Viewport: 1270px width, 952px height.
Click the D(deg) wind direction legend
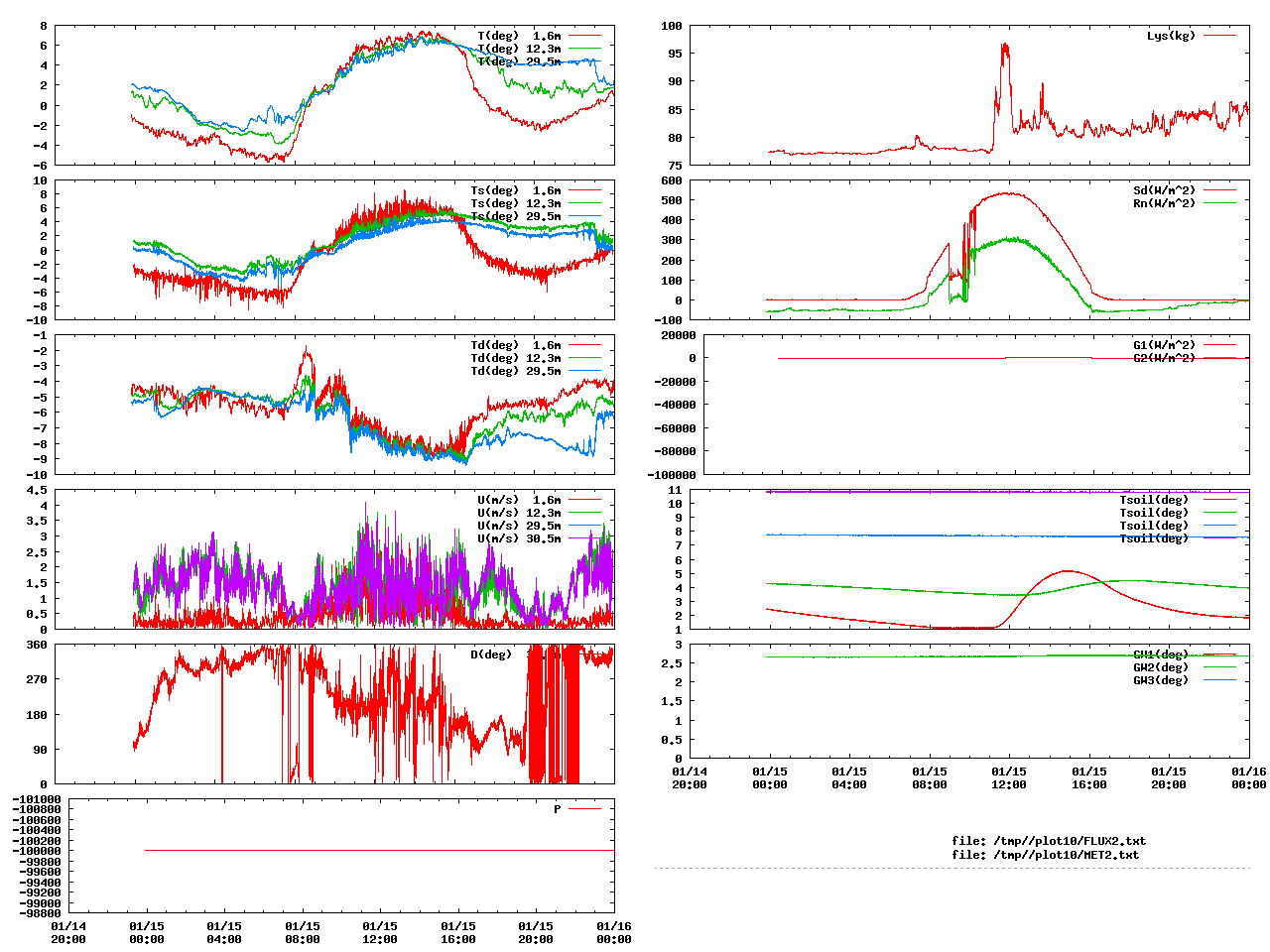(491, 654)
